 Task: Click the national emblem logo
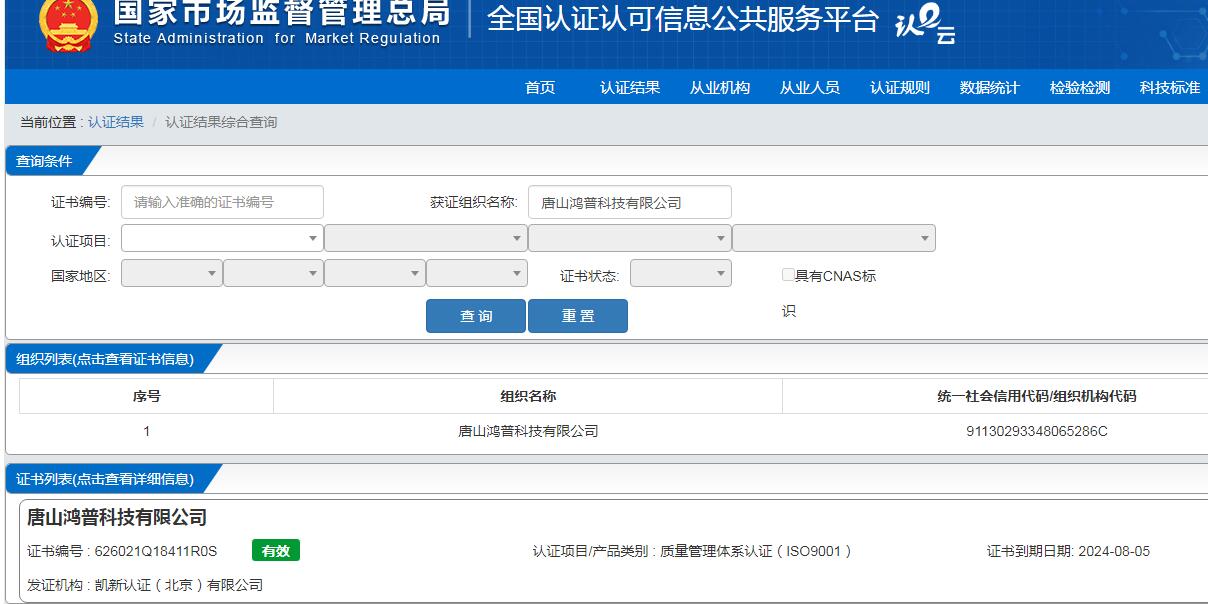click(68, 24)
